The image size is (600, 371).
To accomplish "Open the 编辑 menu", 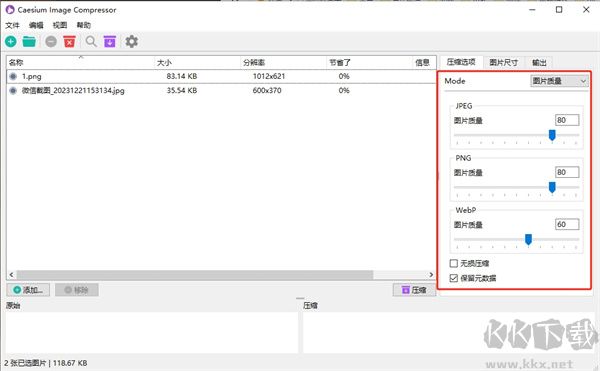I will [36, 25].
